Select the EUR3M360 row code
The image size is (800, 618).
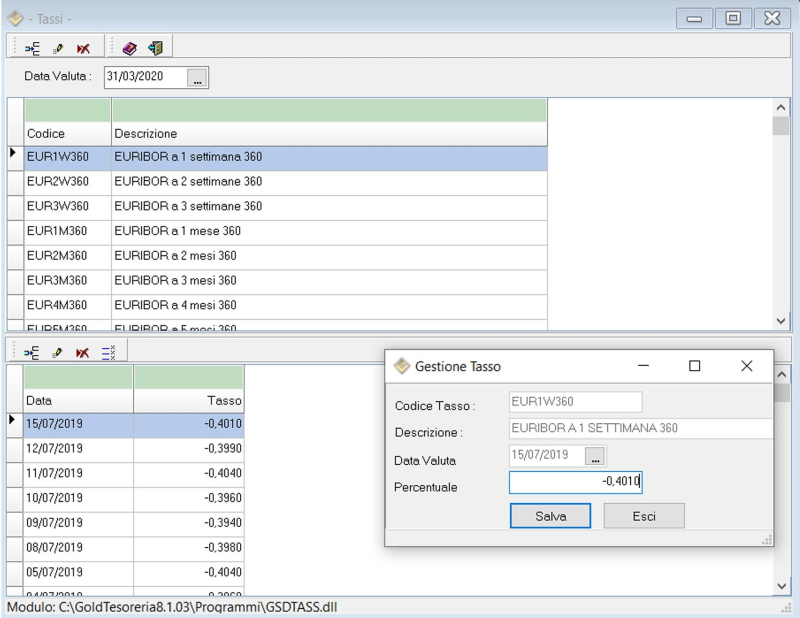click(57, 281)
